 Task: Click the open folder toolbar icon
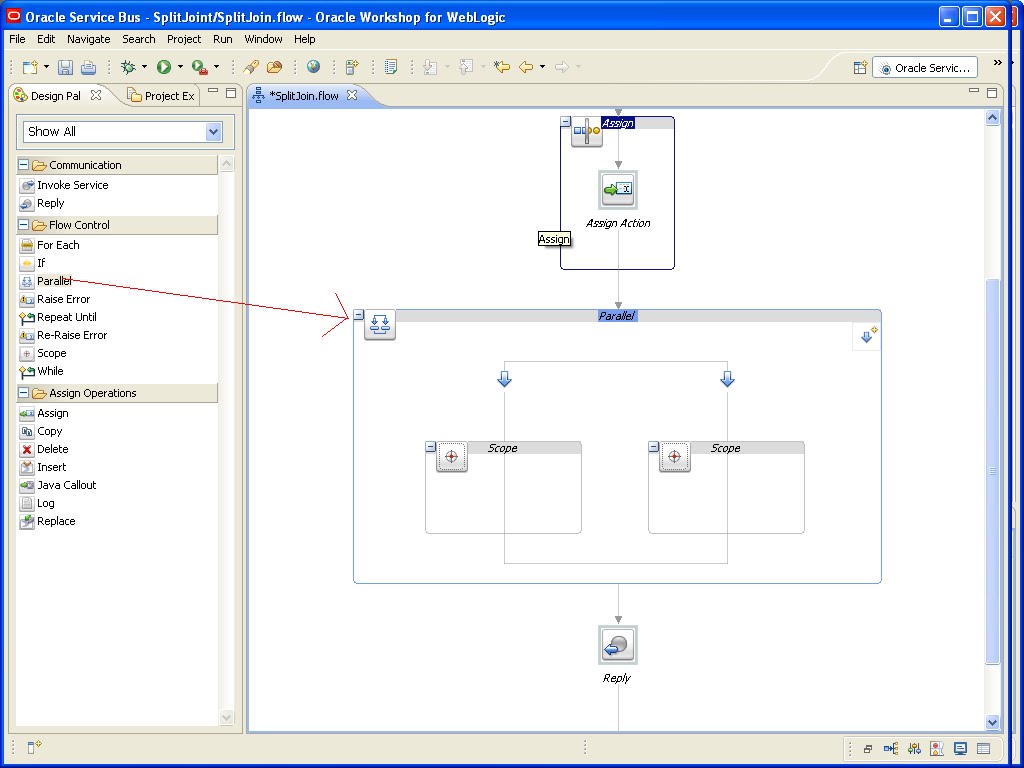coord(275,67)
